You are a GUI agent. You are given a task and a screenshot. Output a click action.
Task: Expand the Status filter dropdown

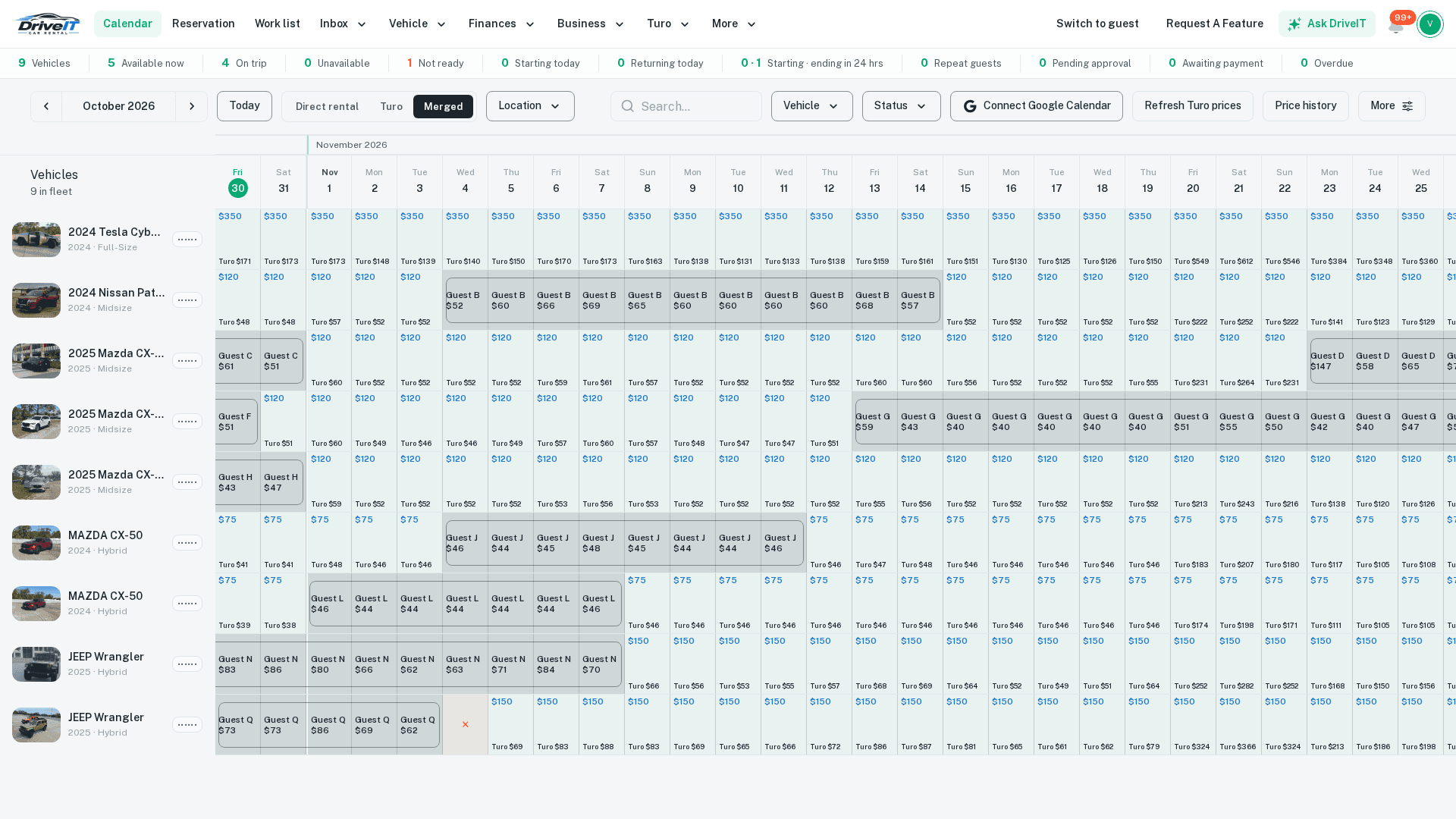(x=901, y=106)
